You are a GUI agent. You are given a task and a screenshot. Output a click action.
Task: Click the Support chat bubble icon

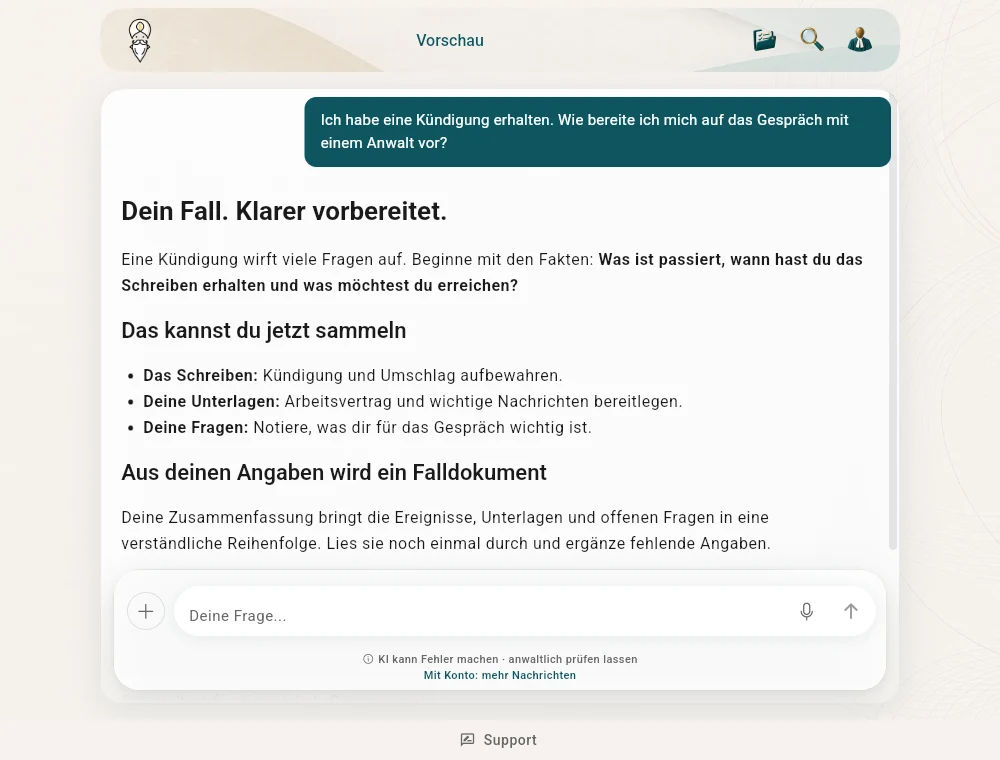pos(467,740)
